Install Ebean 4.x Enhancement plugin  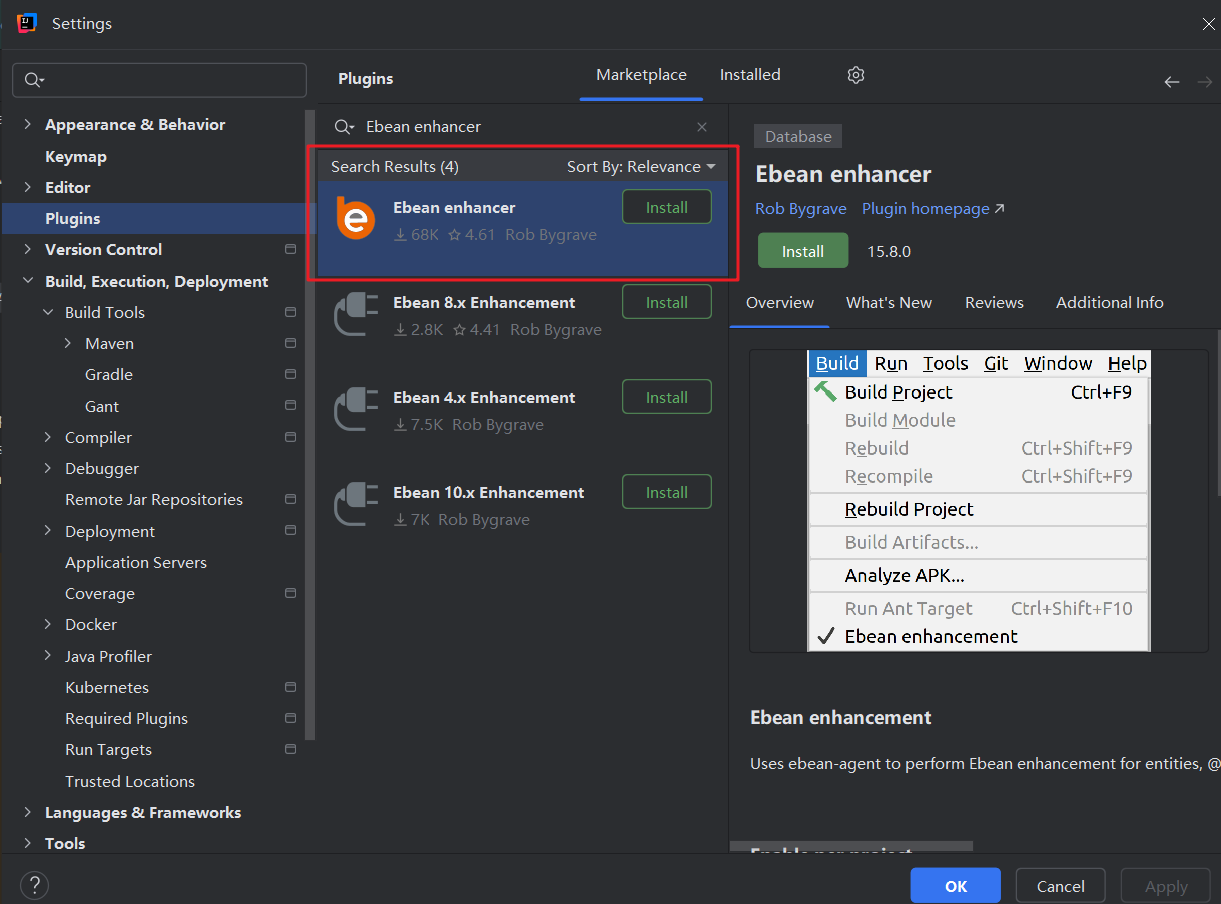(x=667, y=398)
